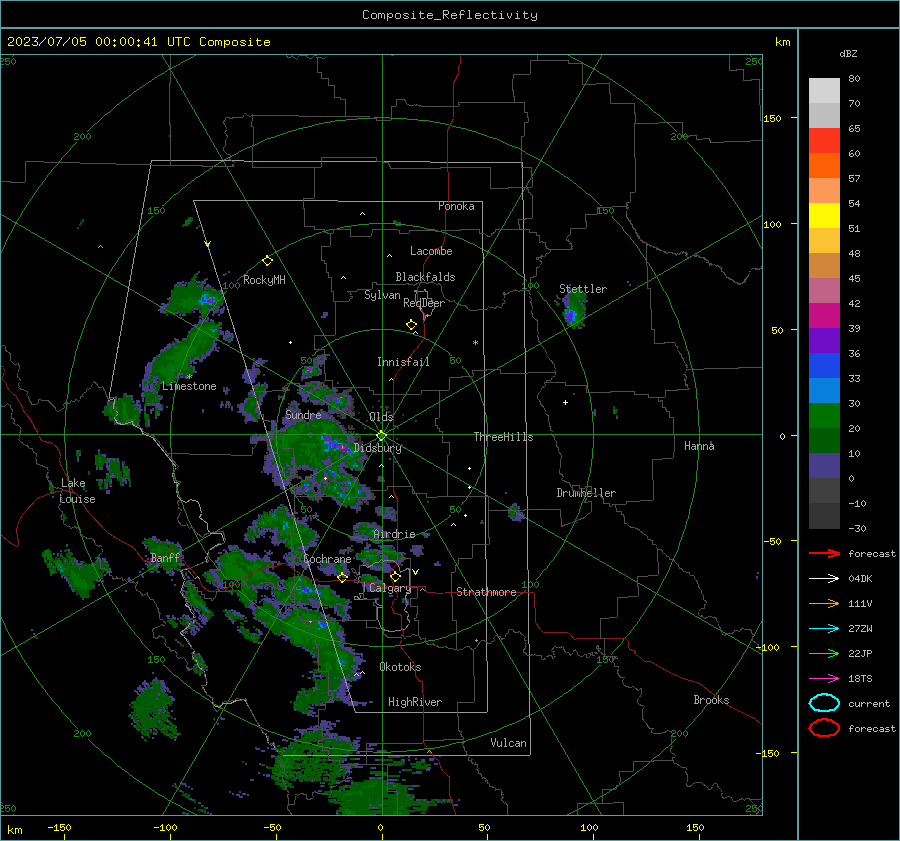This screenshot has height=841, width=900.
Task: Click the RedDeer city label
Action: pyautogui.click(x=424, y=303)
